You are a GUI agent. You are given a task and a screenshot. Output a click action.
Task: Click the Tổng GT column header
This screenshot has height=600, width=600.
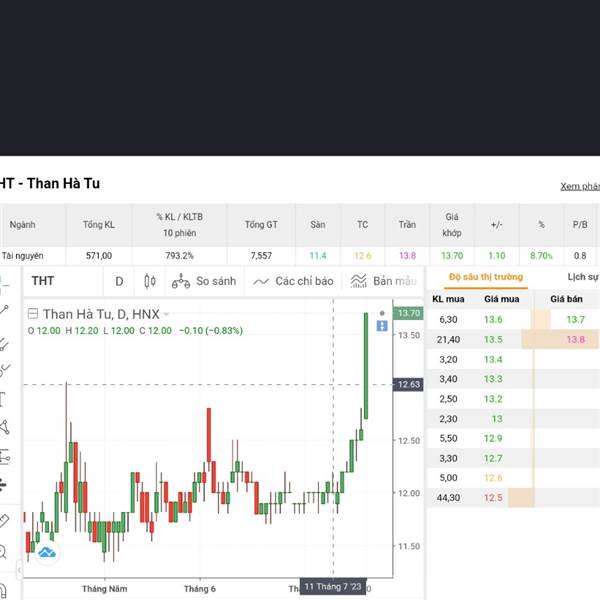click(261, 225)
